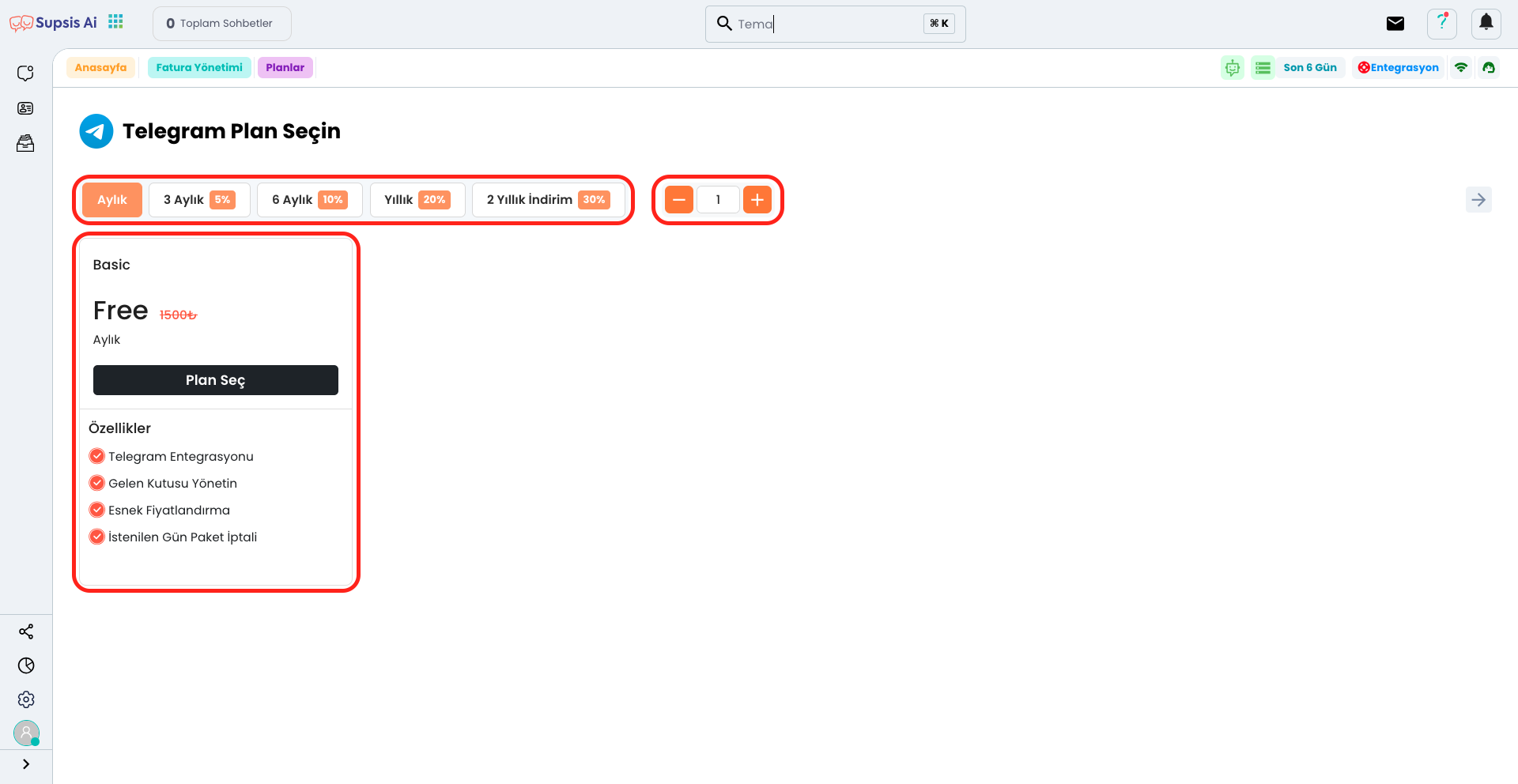
Task: Expand the sidebar with chevron arrow
Action: [26, 764]
